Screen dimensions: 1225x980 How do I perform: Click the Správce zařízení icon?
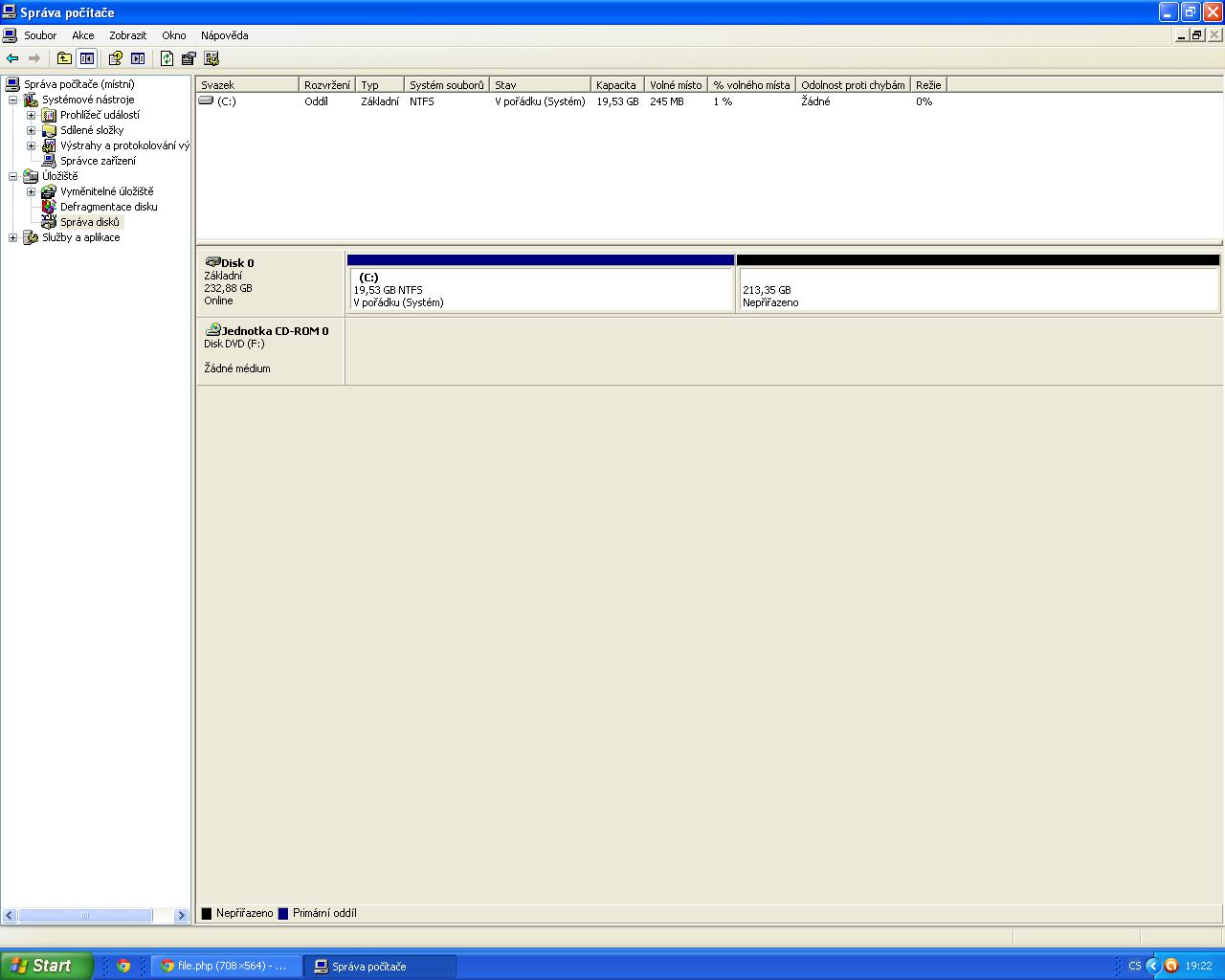(49, 161)
